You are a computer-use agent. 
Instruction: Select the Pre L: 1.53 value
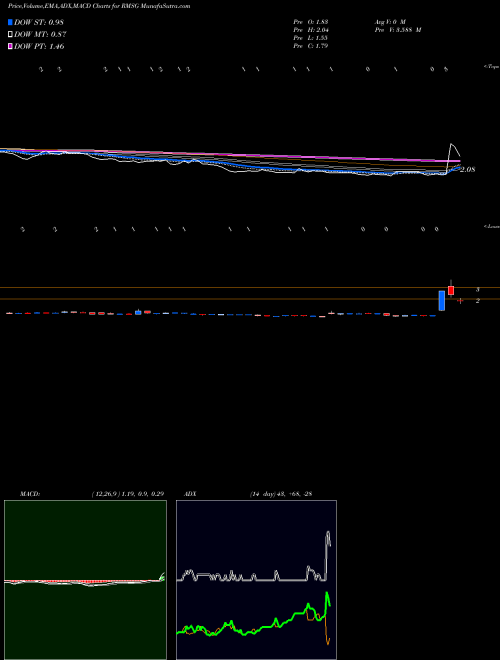tap(311, 38)
